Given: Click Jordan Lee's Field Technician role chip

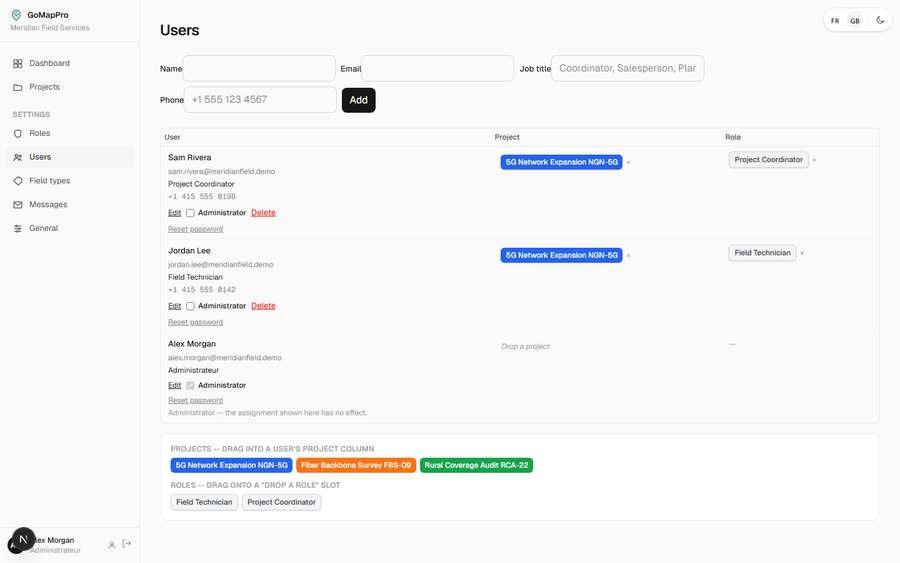Looking at the screenshot, I should 762,253.
